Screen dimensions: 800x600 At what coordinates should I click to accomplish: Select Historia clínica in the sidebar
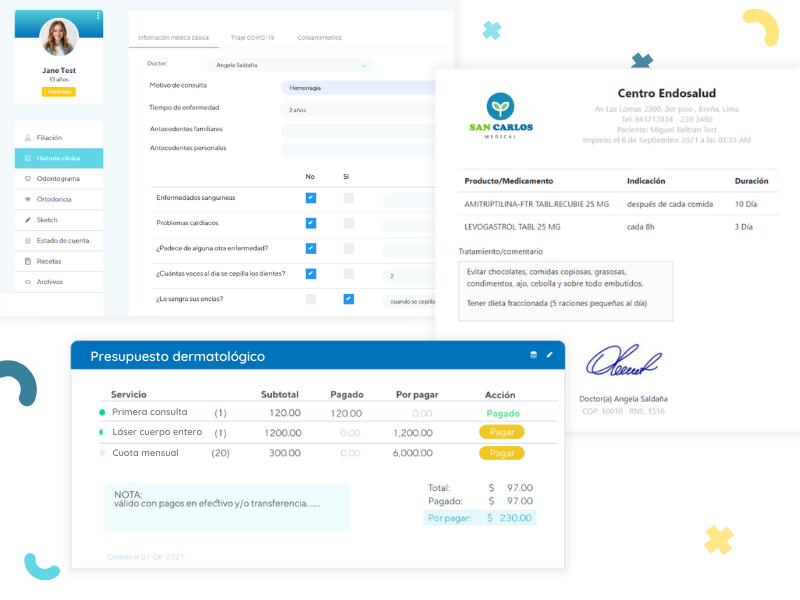tap(58, 158)
